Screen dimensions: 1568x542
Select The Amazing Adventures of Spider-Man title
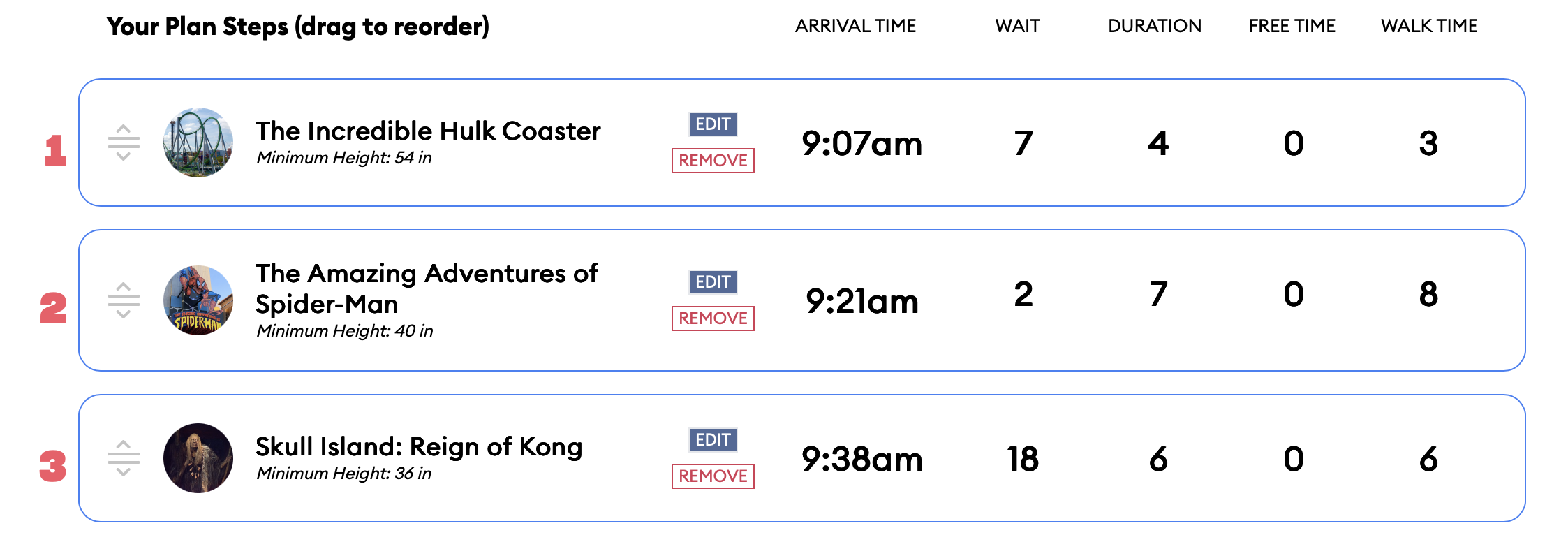[x=427, y=288]
